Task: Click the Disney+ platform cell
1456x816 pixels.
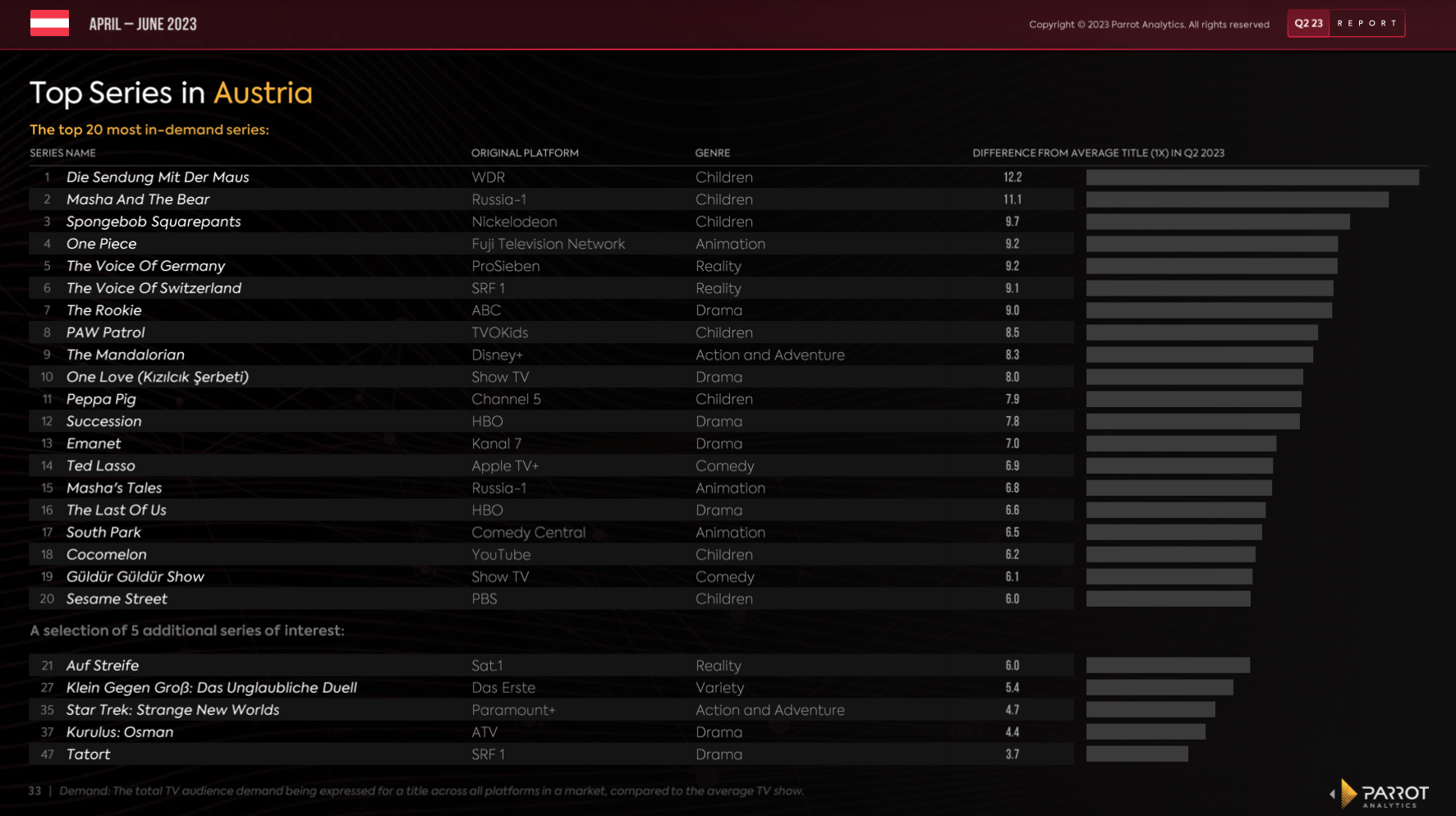Action: click(497, 355)
